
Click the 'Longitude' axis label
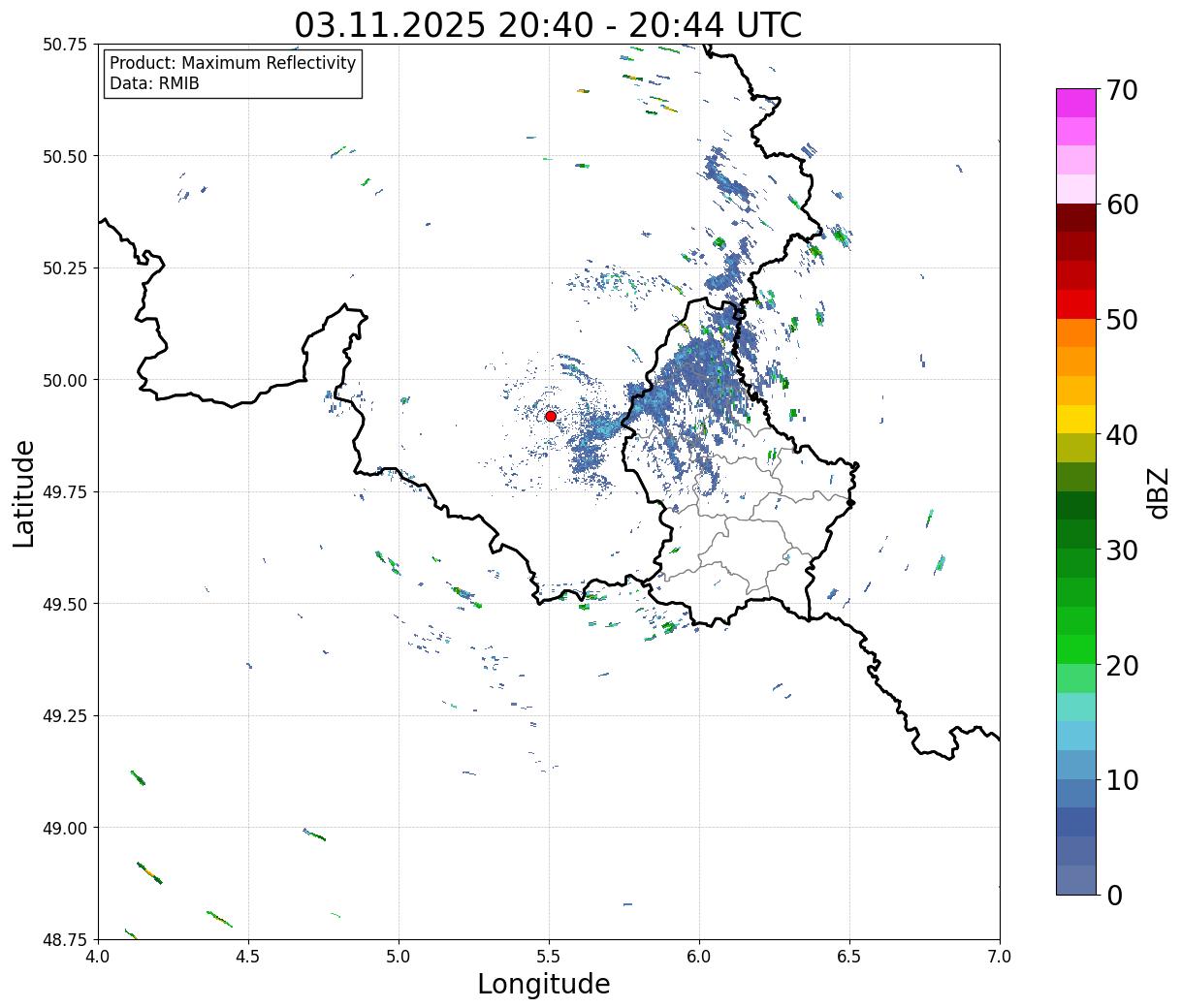click(544, 984)
